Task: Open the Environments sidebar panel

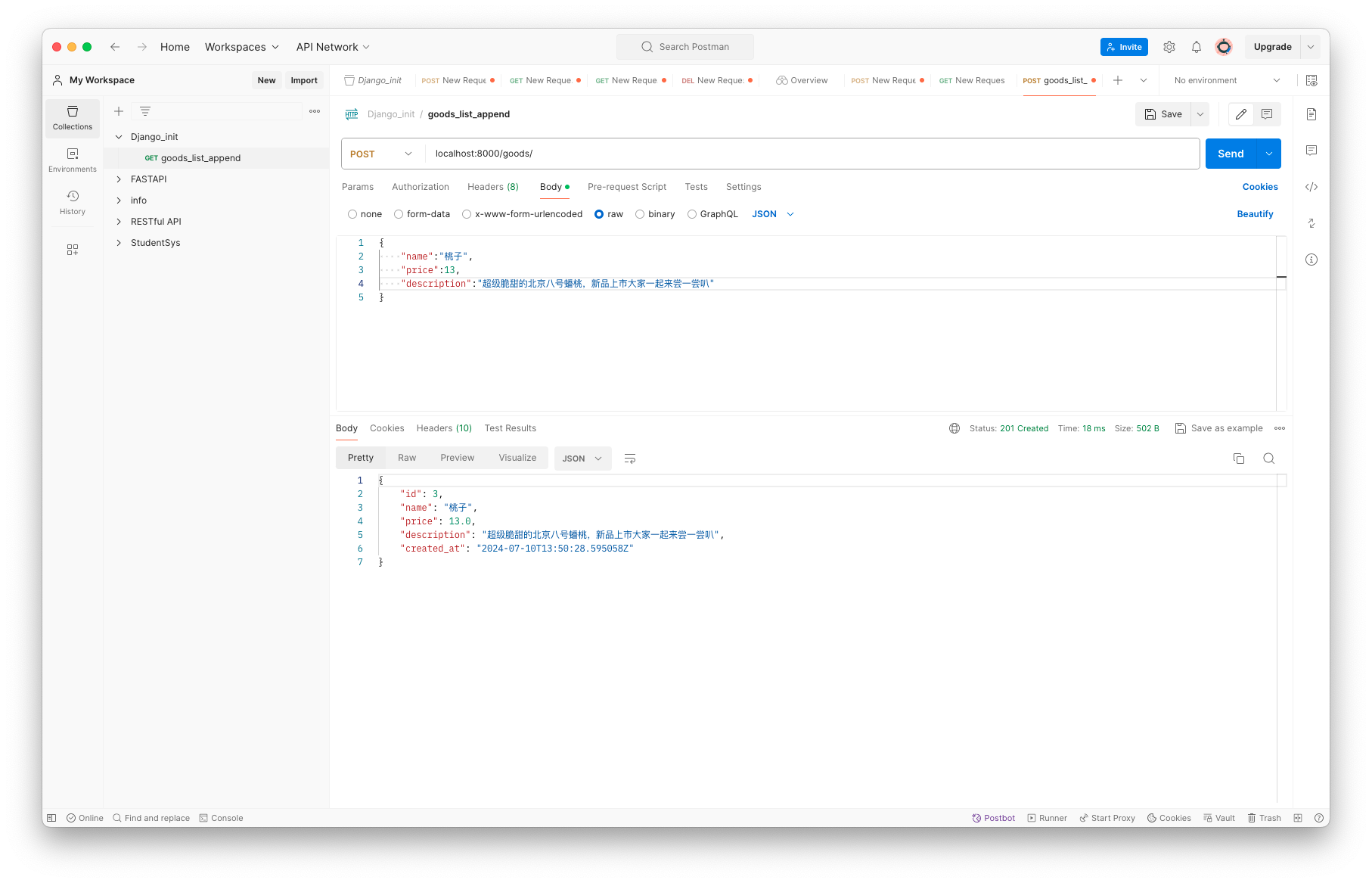Action: pos(73,160)
